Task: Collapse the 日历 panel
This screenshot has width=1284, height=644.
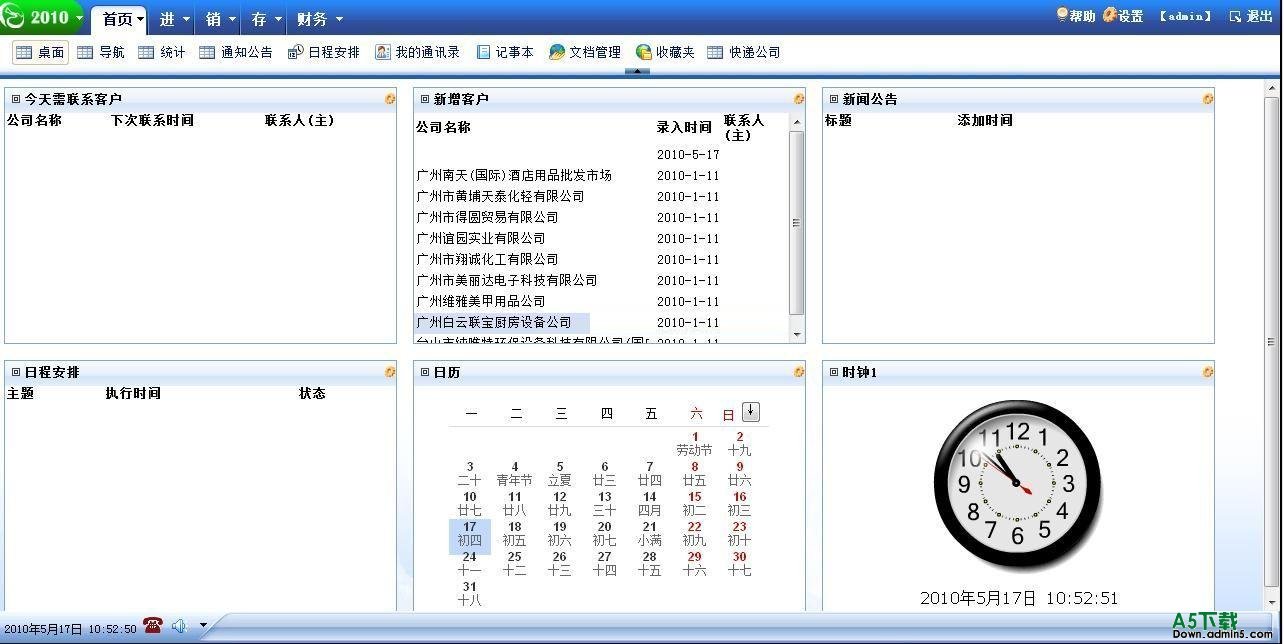Action: [x=425, y=372]
